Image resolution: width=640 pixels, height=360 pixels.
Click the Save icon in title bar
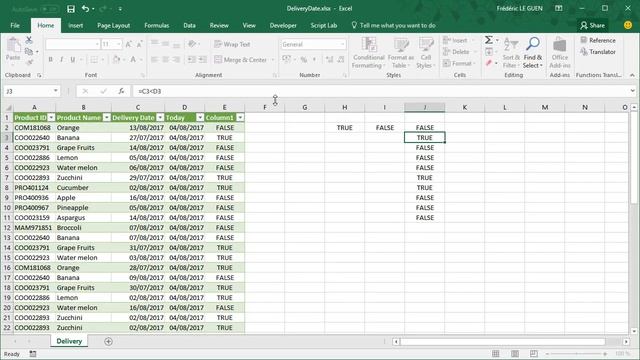[71, 9]
